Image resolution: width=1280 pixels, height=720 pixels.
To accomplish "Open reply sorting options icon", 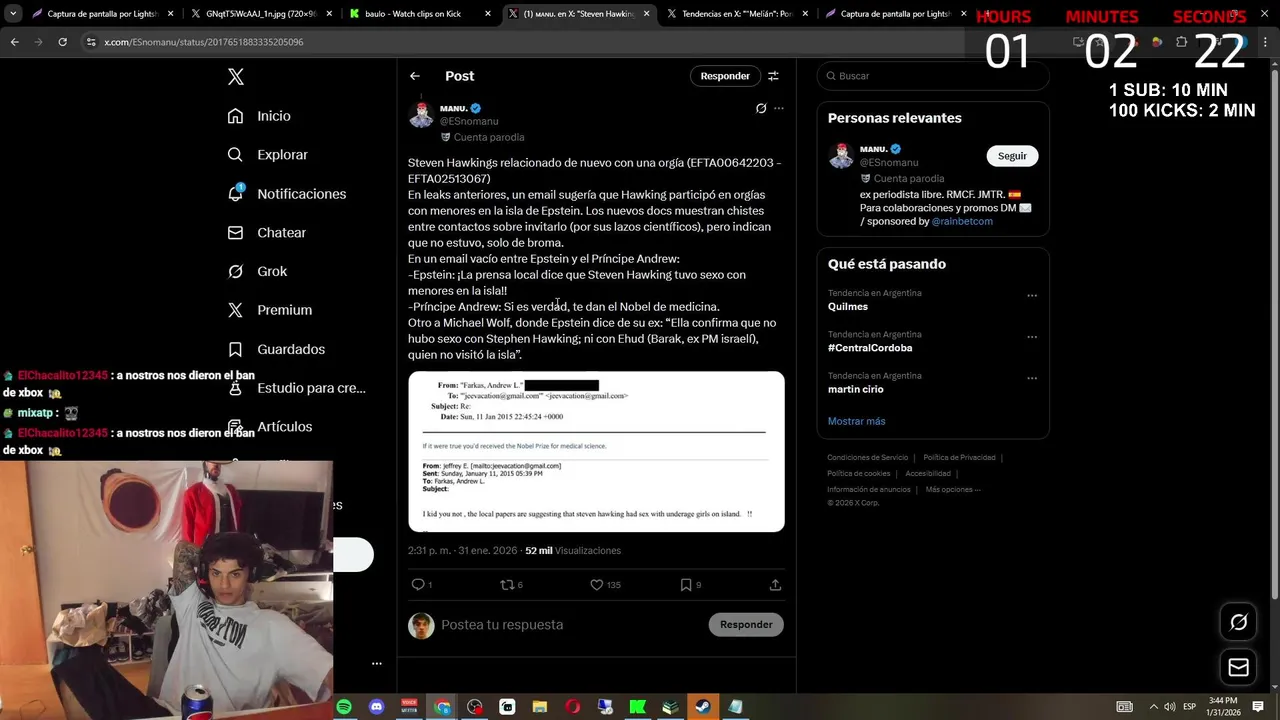I will click(x=773, y=76).
